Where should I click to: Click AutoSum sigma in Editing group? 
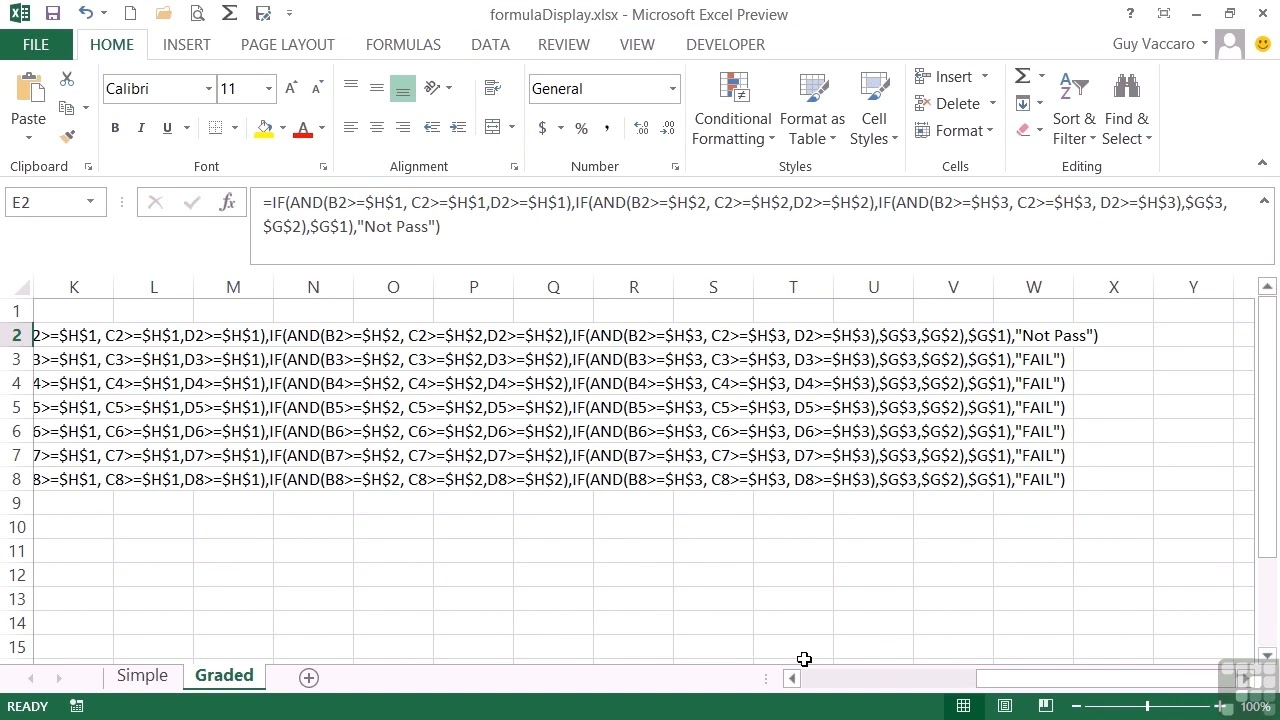1023,76
